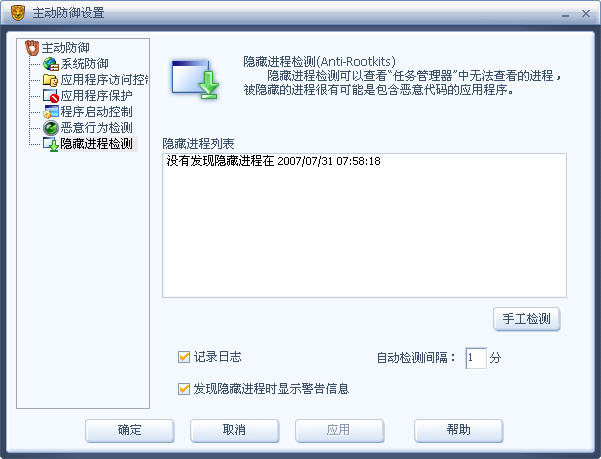This screenshot has height=459, width=601.
Task: Select the 恶意行为检测 tree entry text
Action: tap(97, 128)
